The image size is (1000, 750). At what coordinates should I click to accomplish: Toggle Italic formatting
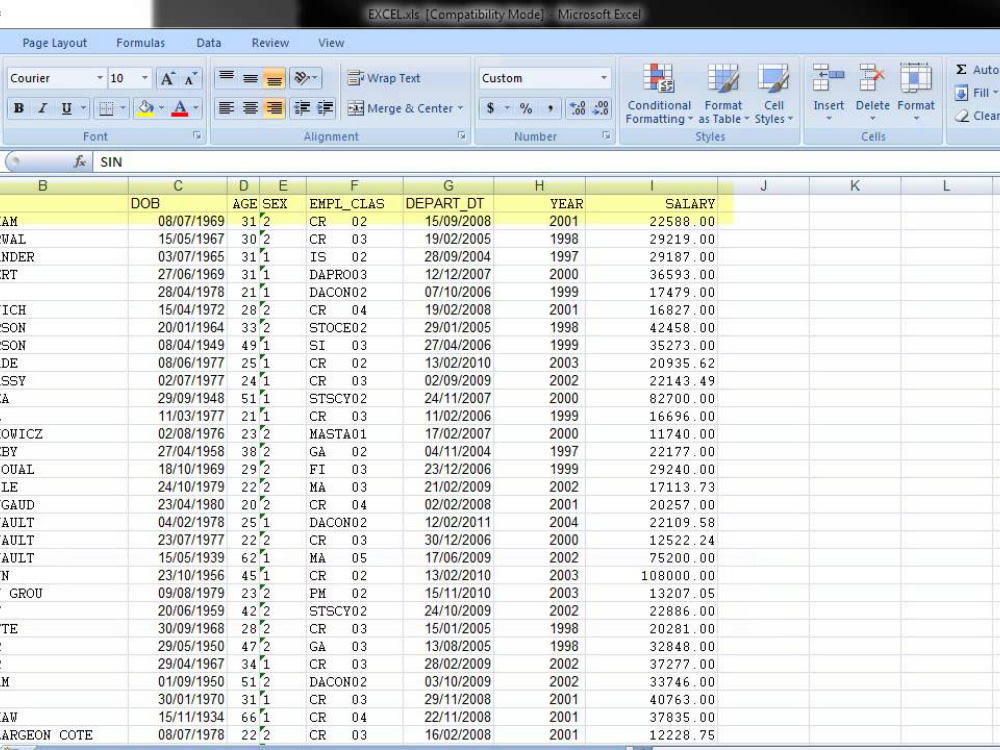click(42, 108)
